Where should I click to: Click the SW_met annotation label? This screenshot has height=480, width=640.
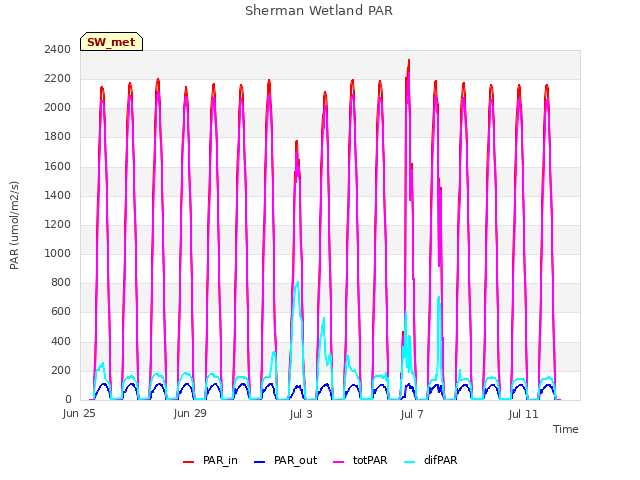pos(111,42)
